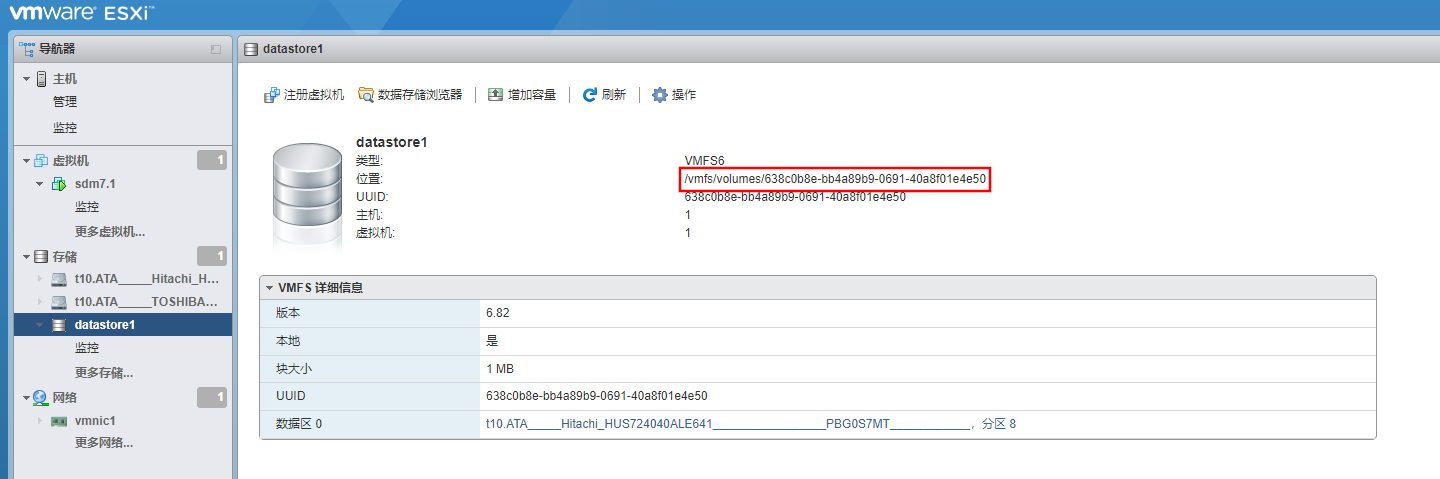Click the Increase capacity (增加容量) icon
This screenshot has width=1440, height=479.
(496, 95)
